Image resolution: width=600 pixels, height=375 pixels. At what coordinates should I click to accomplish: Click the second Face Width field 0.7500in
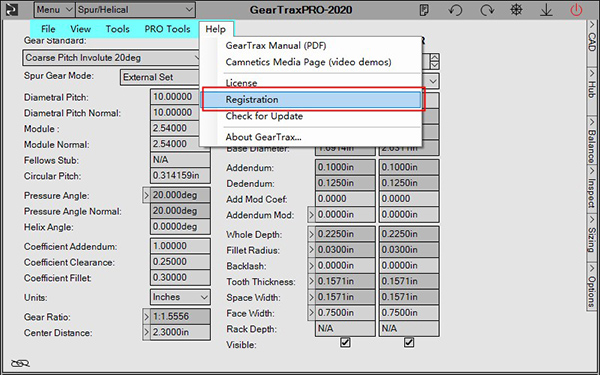pos(409,313)
